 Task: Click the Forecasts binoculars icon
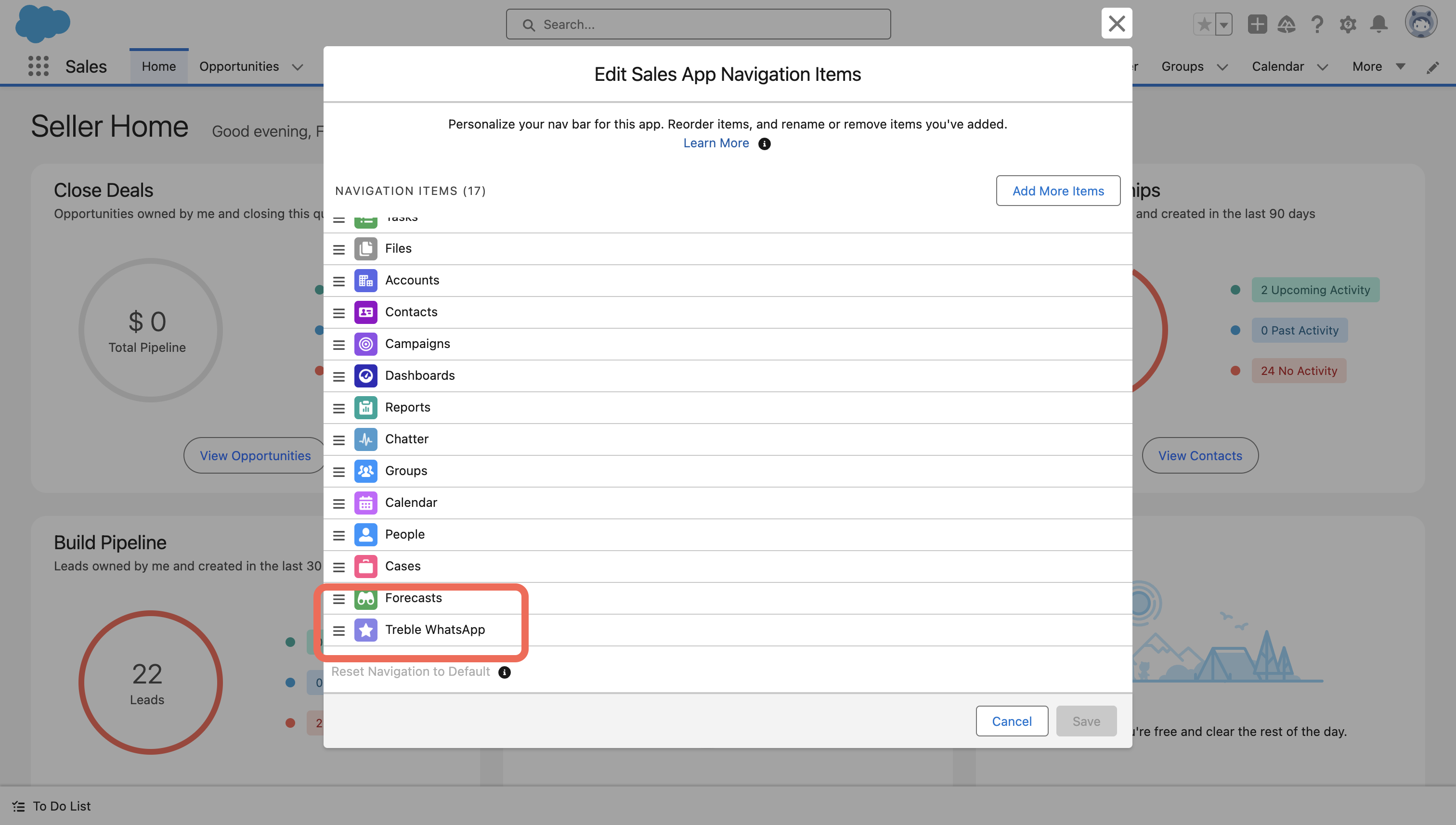click(x=365, y=598)
